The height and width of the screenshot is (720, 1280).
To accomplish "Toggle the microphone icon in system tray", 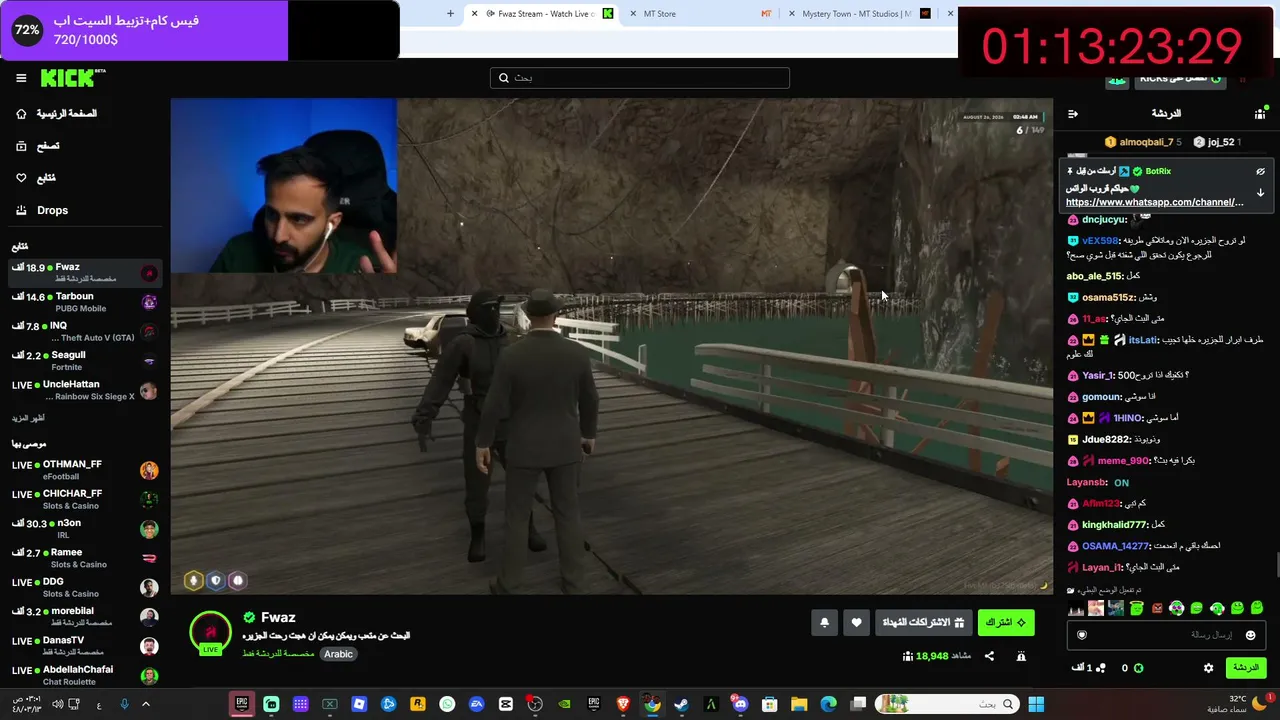I will click(x=124, y=705).
